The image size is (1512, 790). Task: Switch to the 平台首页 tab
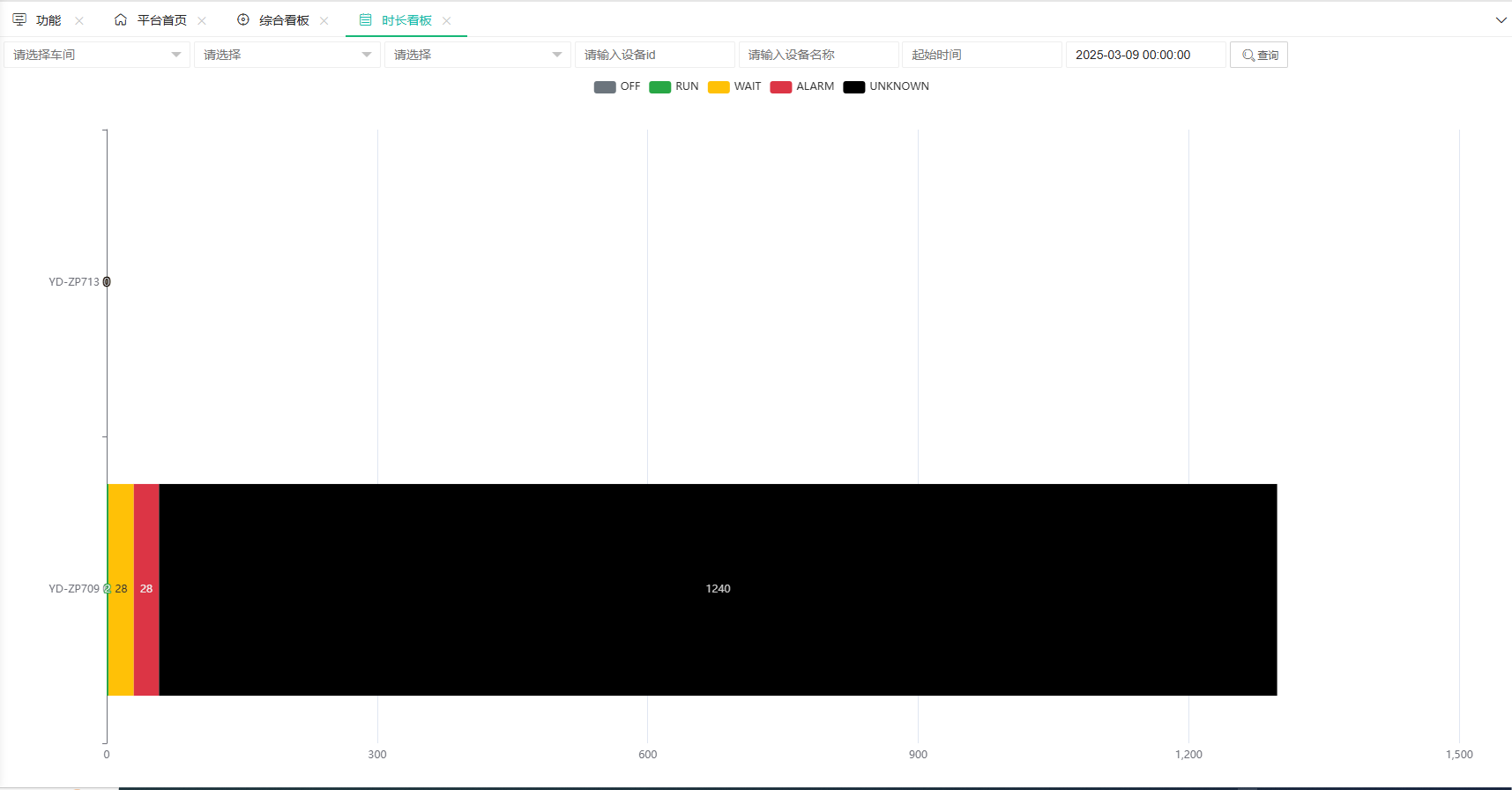(x=162, y=20)
